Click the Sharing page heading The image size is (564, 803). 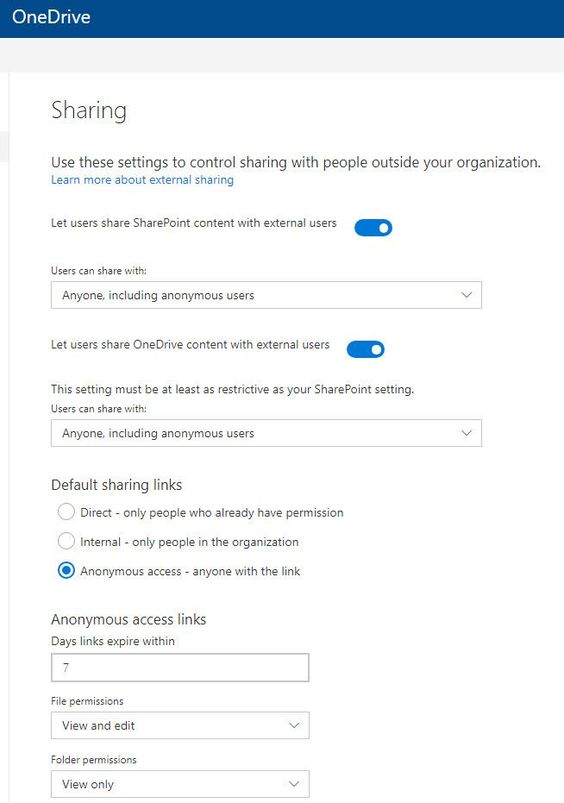tap(89, 111)
